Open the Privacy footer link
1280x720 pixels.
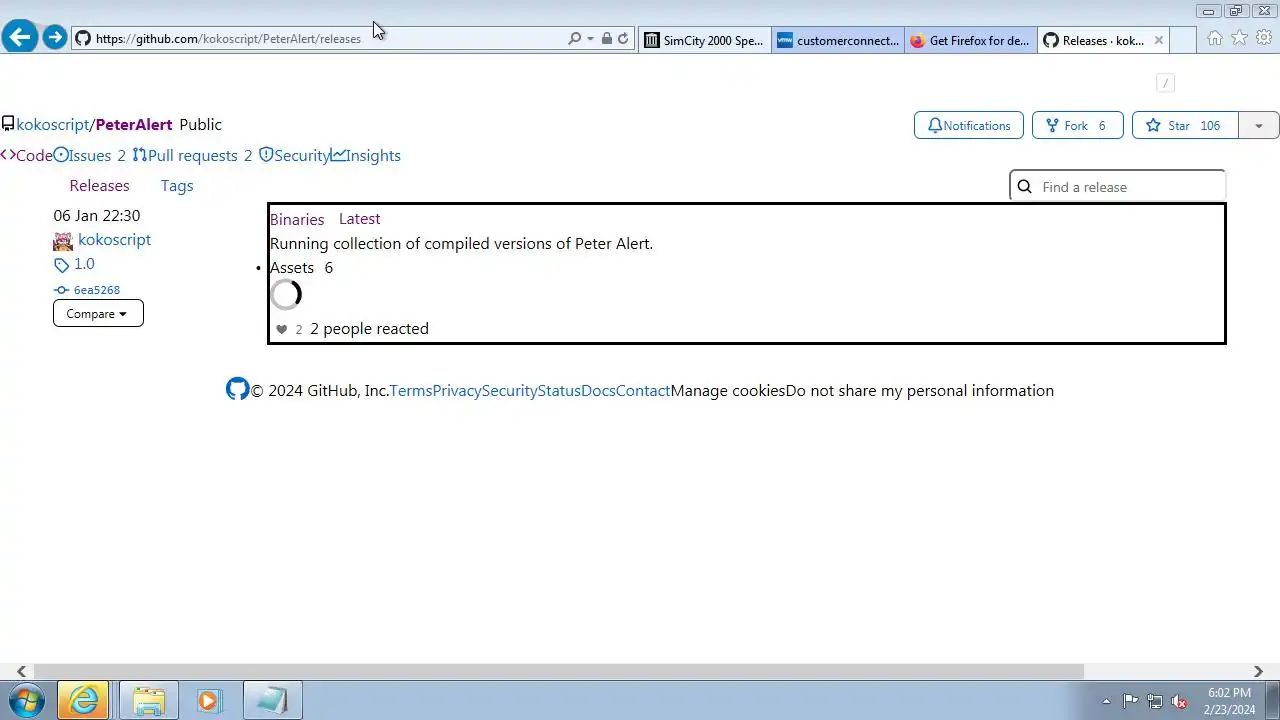pyautogui.click(x=456, y=391)
